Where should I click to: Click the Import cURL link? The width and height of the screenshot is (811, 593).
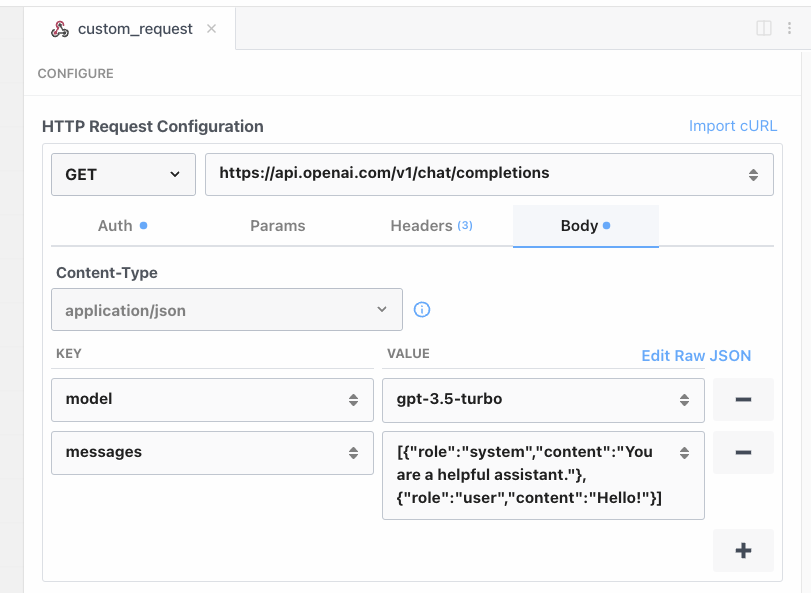[x=732, y=126]
